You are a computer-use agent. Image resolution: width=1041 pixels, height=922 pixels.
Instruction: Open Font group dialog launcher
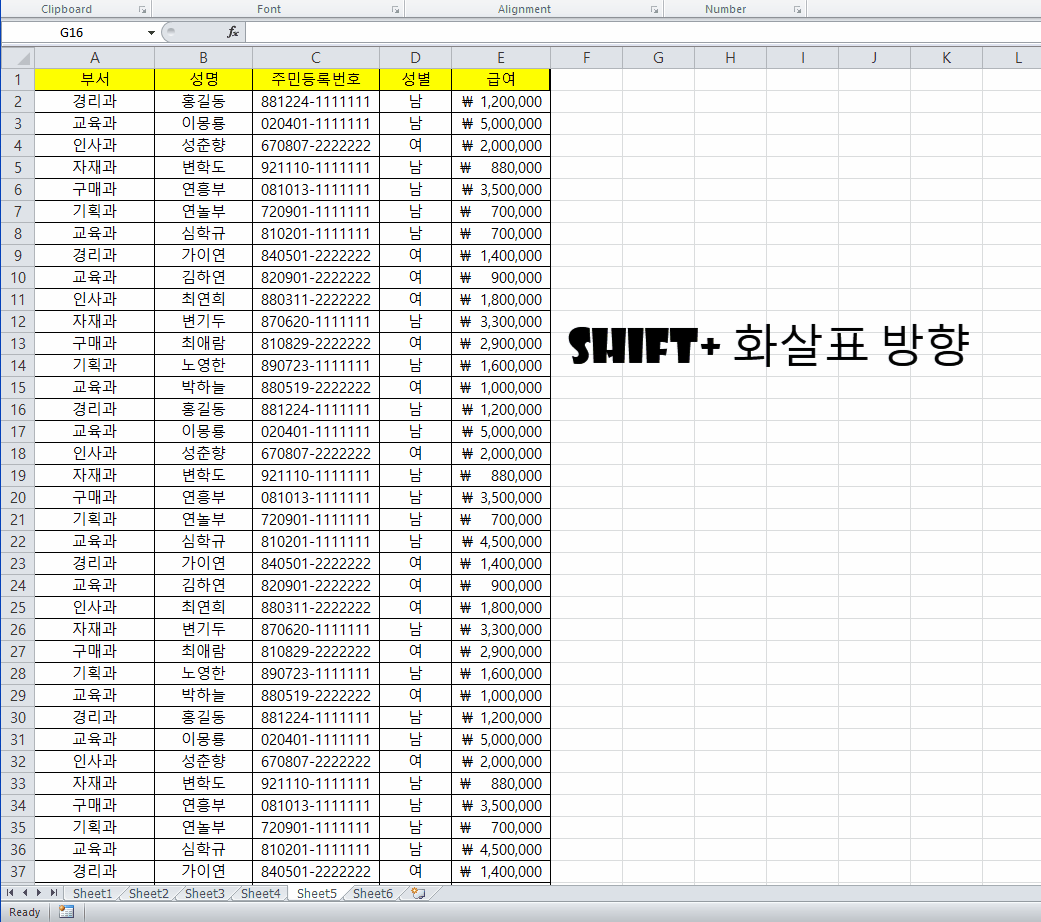[x=395, y=9]
